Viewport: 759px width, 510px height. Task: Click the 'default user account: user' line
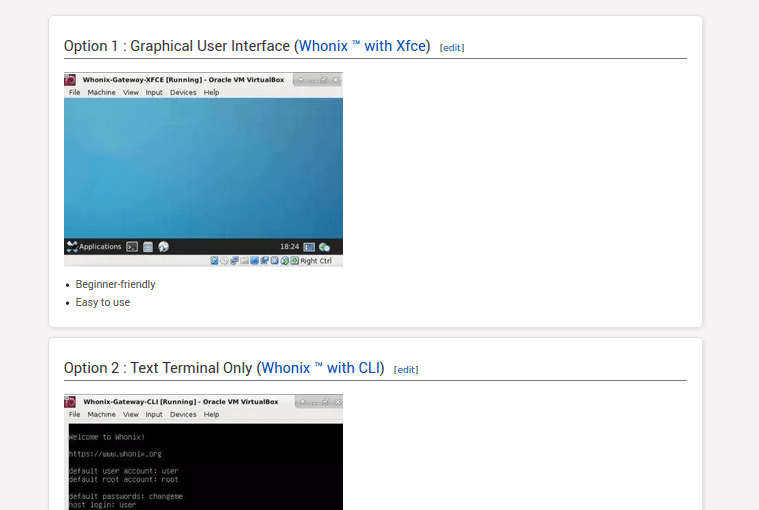(x=123, y=471)
